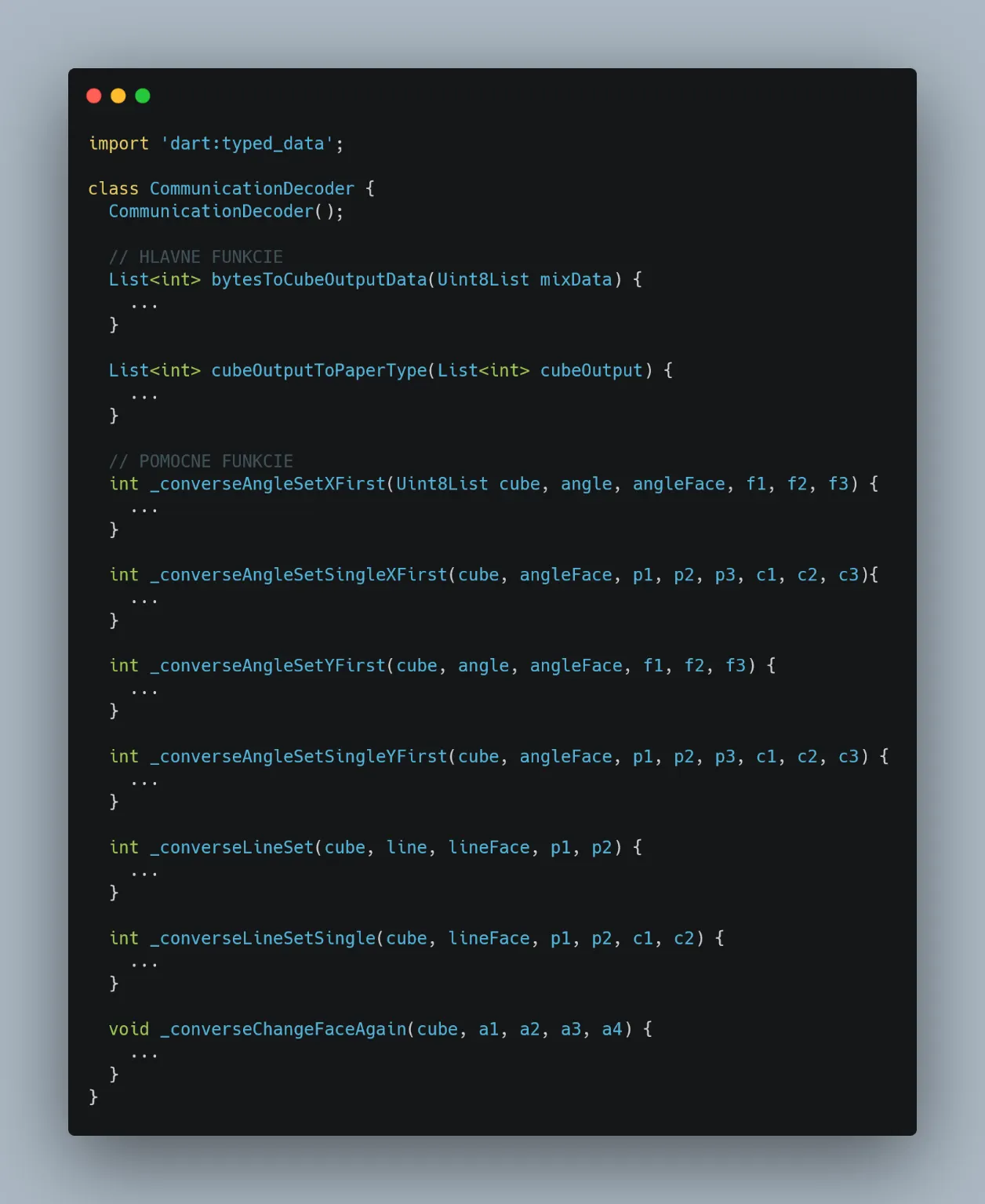Click the _converseLineSet function name
The image size is (985, 1204).
[x=231, y=848]
